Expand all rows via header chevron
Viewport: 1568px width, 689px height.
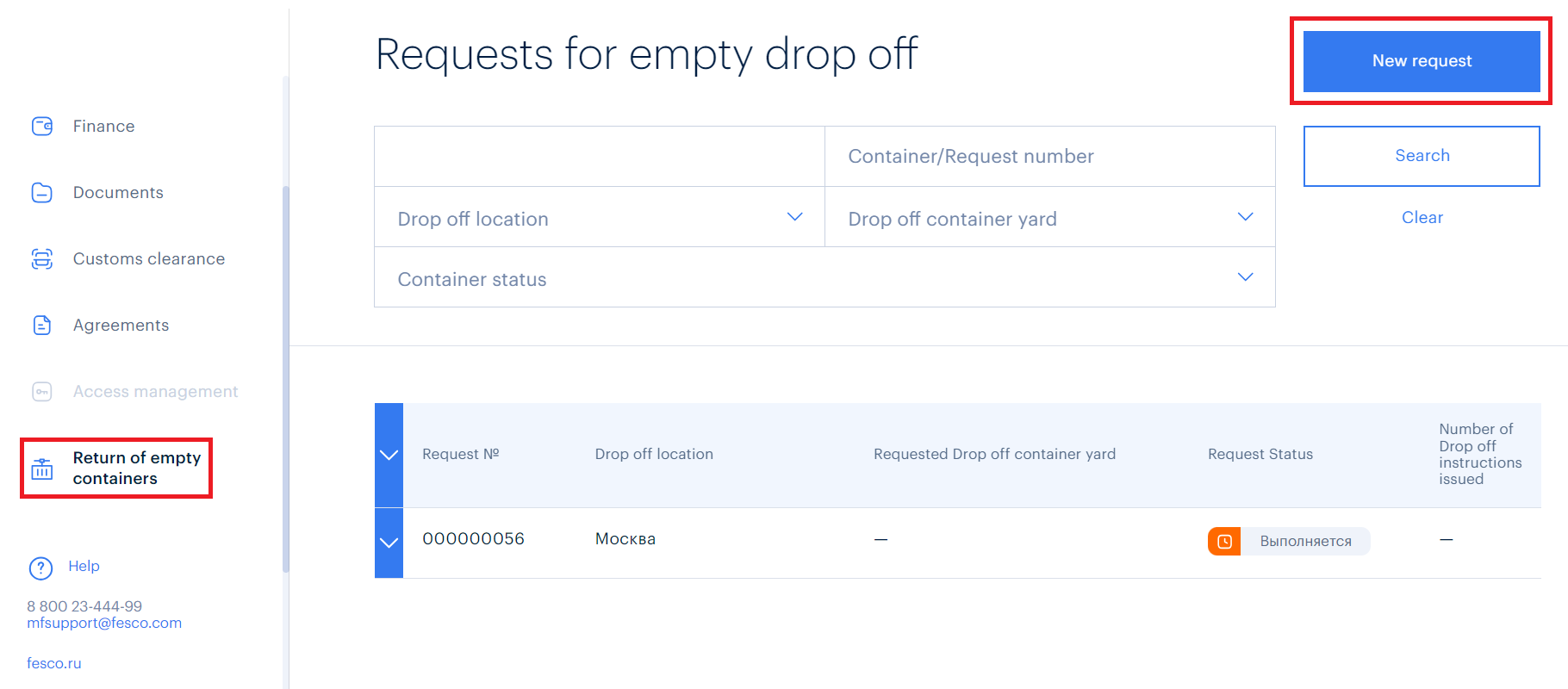point(389,455)
